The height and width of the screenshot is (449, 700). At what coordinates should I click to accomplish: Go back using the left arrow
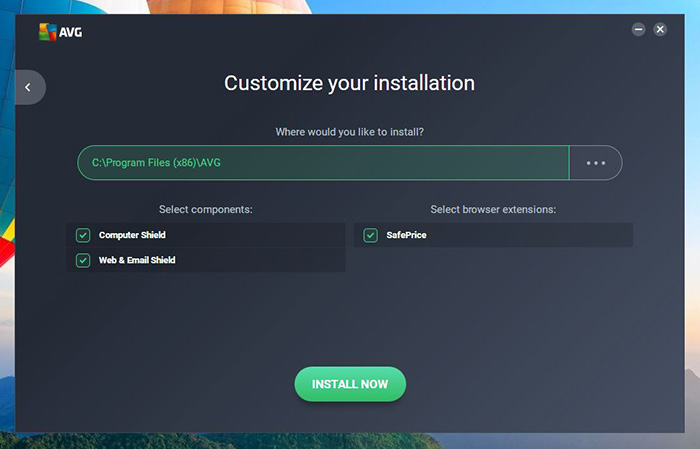[x=29, y=87]
